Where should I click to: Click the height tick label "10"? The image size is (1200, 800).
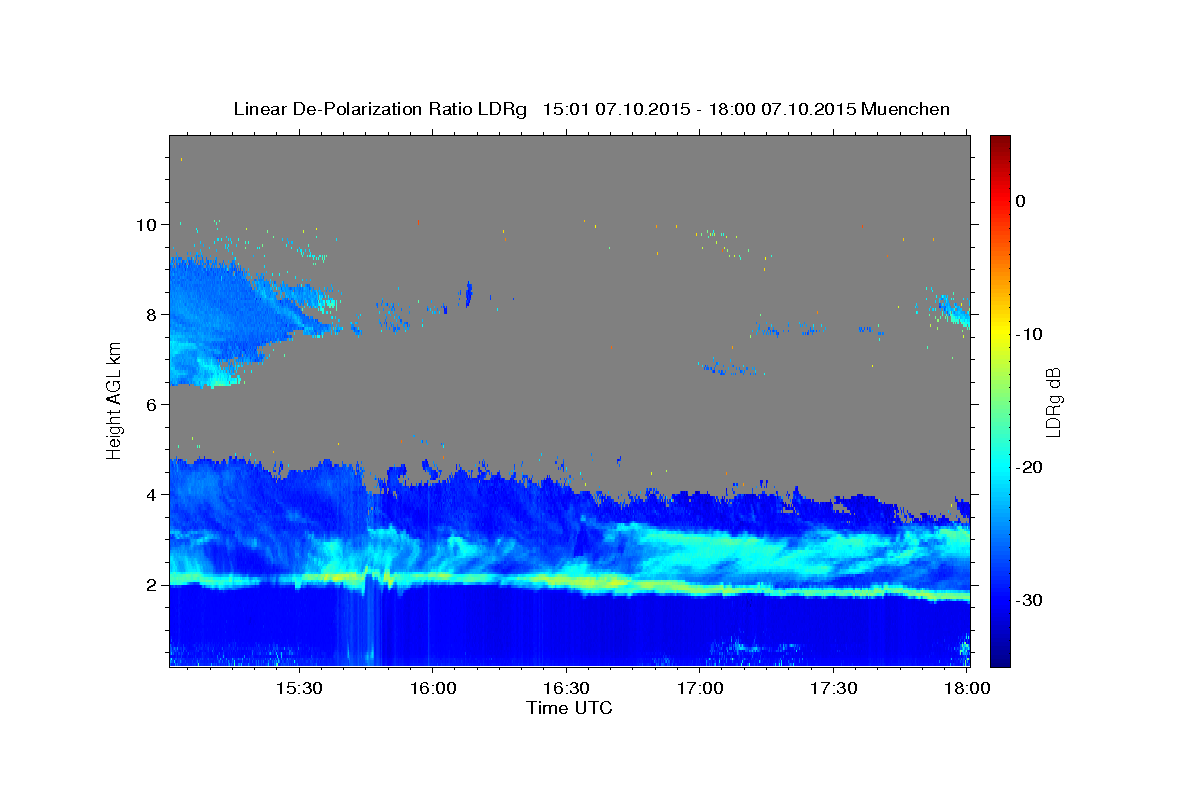[146, 225]
